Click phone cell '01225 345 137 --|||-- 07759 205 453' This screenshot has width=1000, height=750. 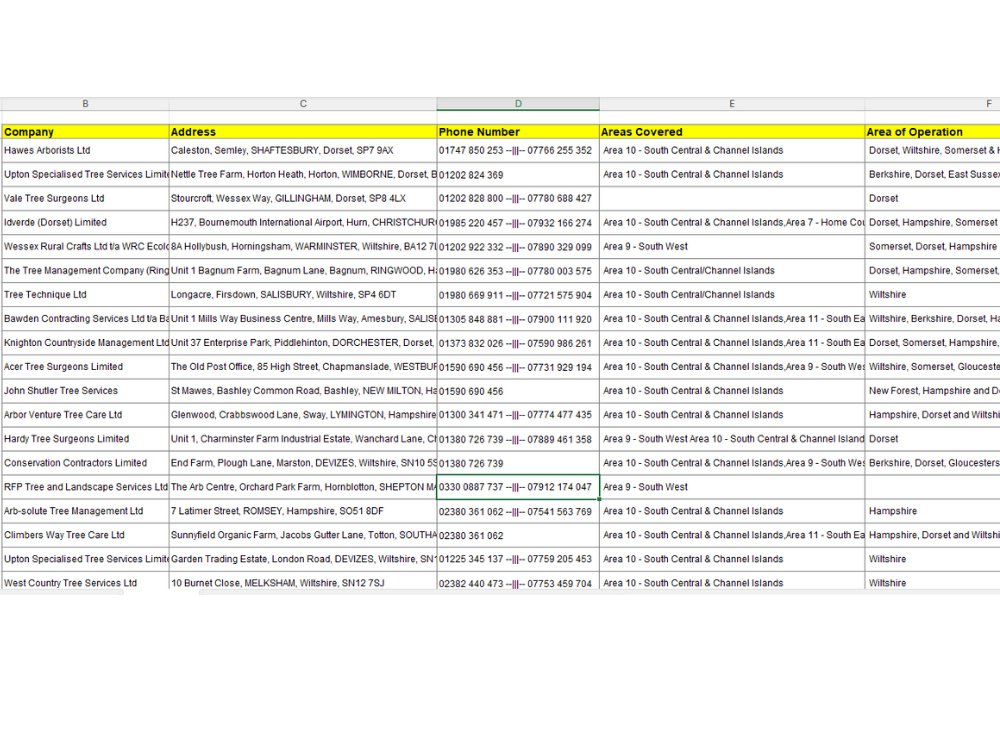pyautogui.click(x=518, y=559)
